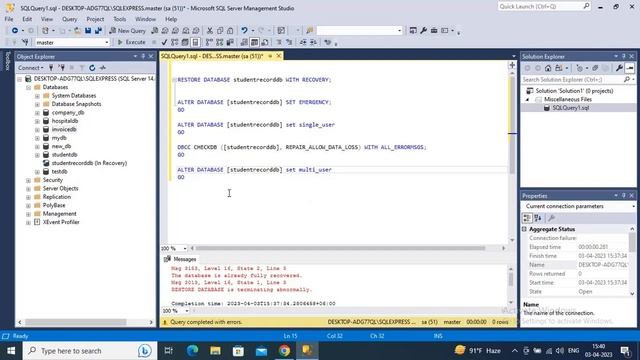Open File Explorer from the taskbar

216,351
